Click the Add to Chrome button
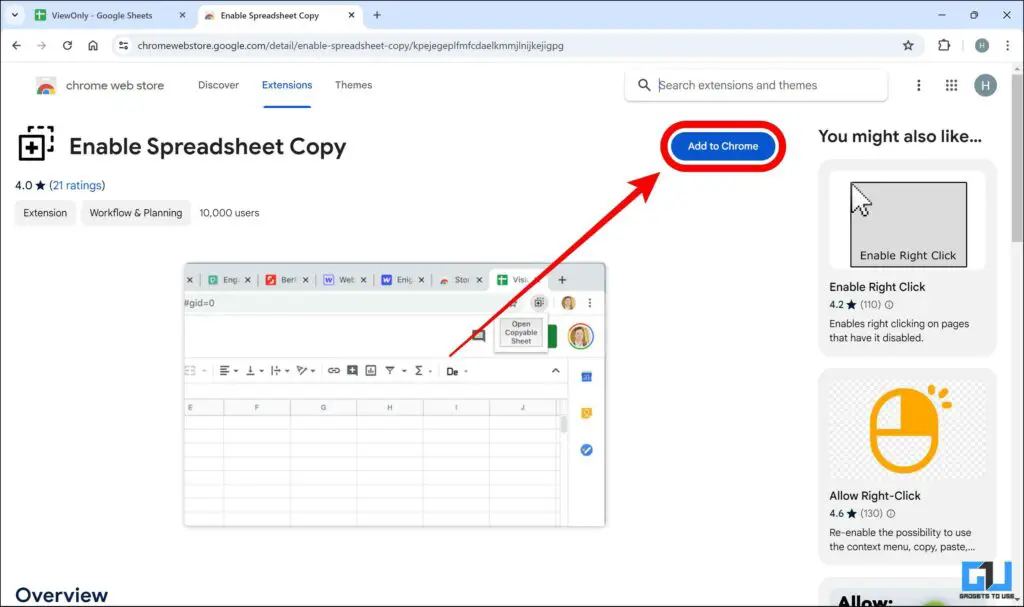Viewport: 1024px width, 607px height. pyautogui.click(x=722, y=146)
